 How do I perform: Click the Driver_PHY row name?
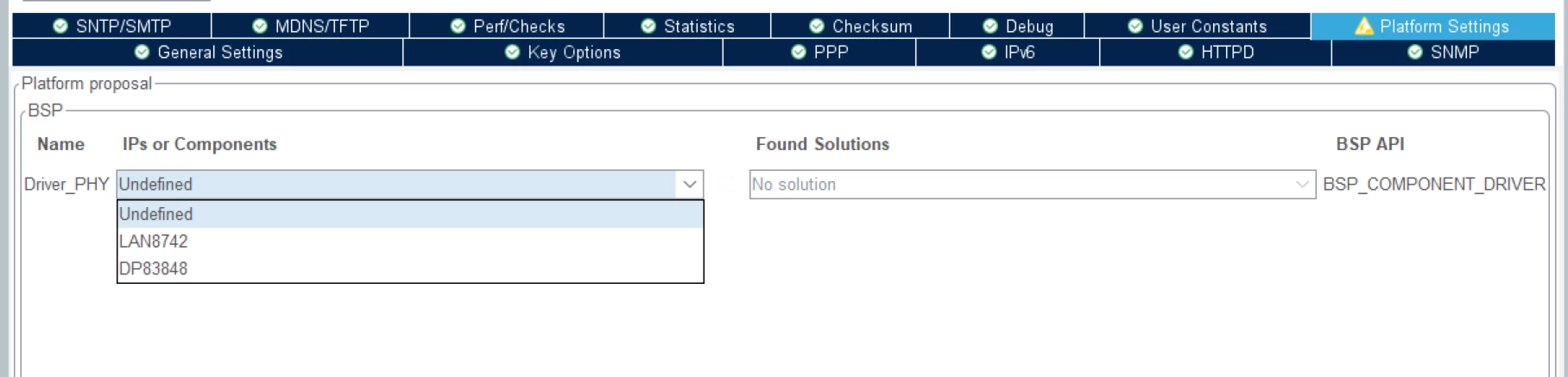click(66, 185)
